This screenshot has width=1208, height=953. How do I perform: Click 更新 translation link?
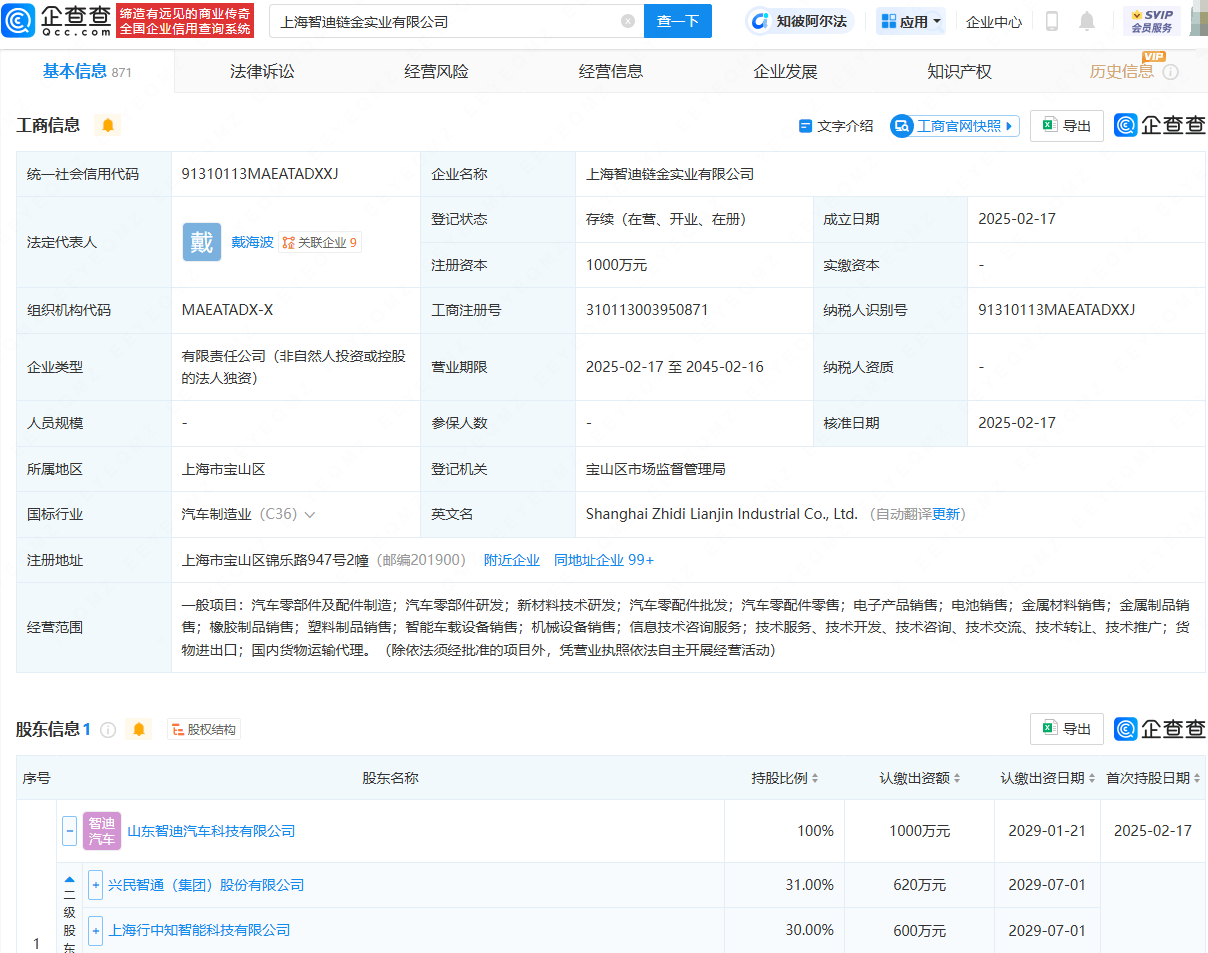pyautogui.click(x=946, y=514)
